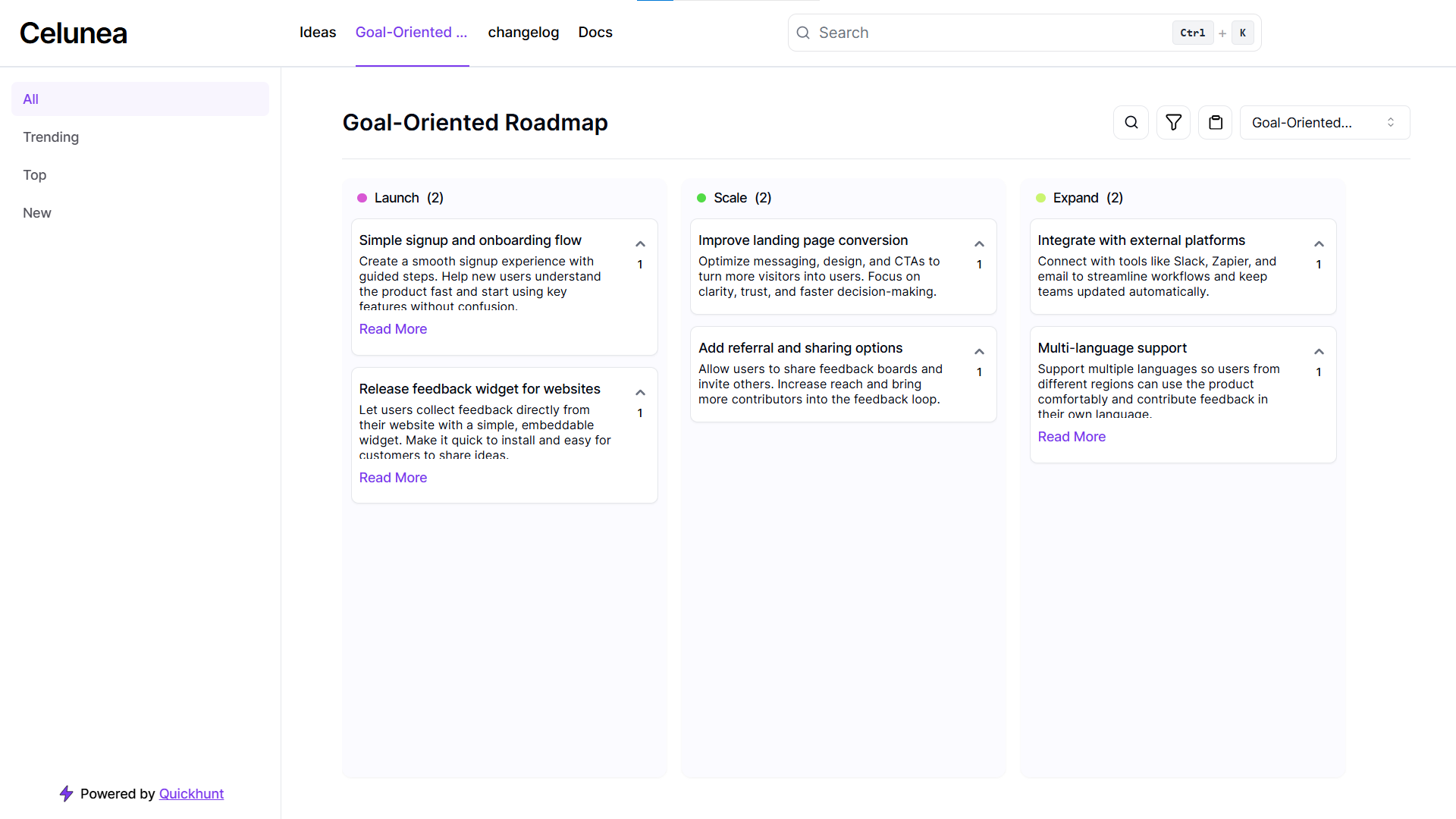Click the Scale (2) column header
This screenshot has width=1456, height=819.
(x=742, y=198)
